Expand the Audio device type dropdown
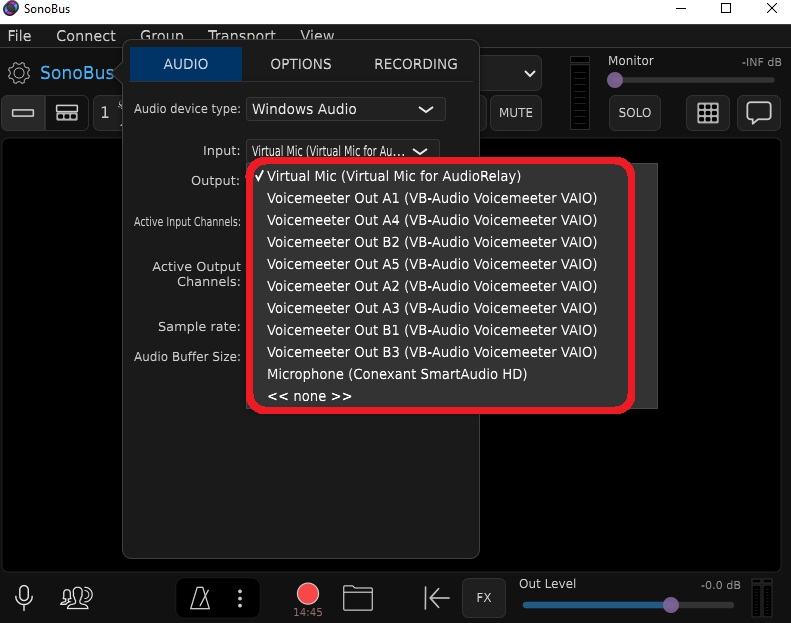Viewport: 791px width, 623px height. coord(346,109)
